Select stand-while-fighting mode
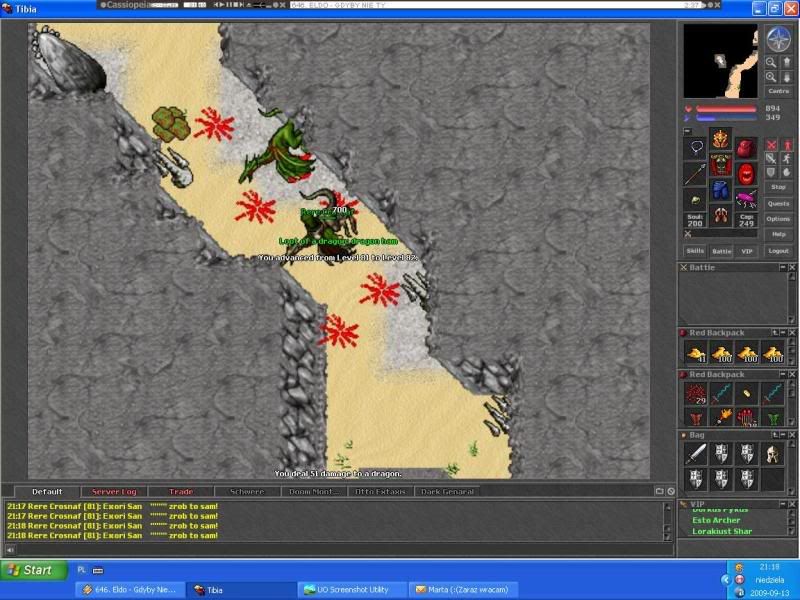800x600 pixels. coord(787,145)
